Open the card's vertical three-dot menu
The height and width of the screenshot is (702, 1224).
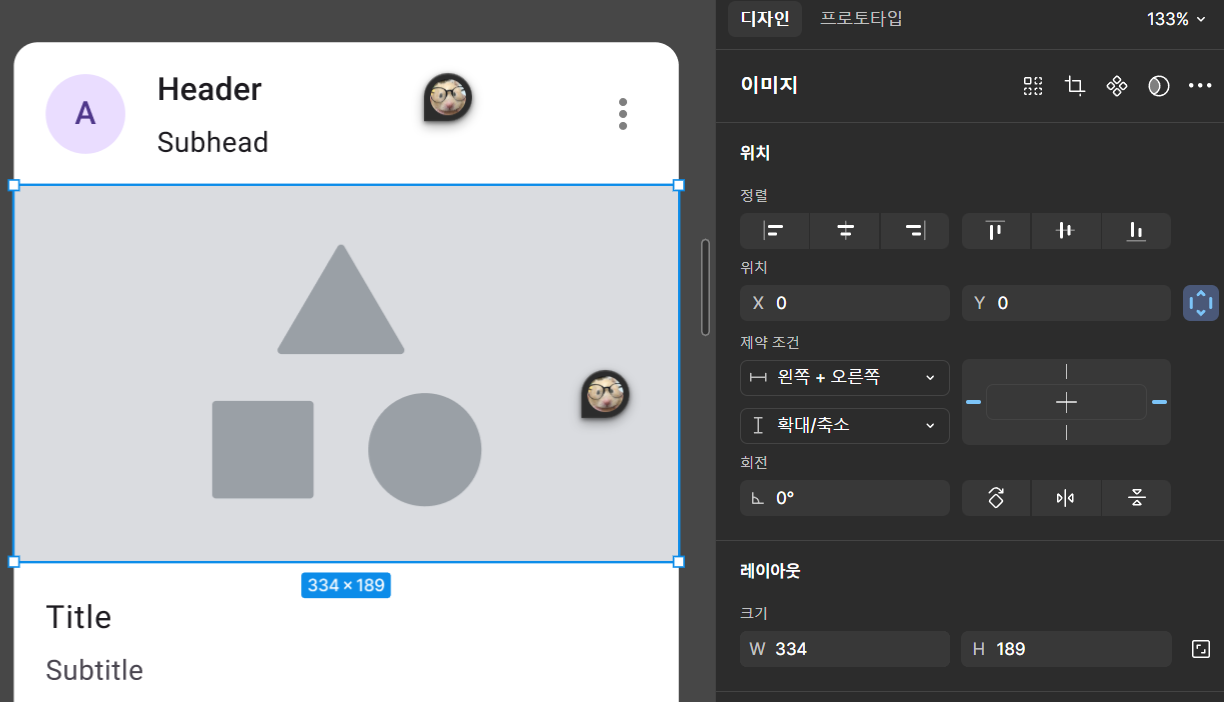pos(623,114)
